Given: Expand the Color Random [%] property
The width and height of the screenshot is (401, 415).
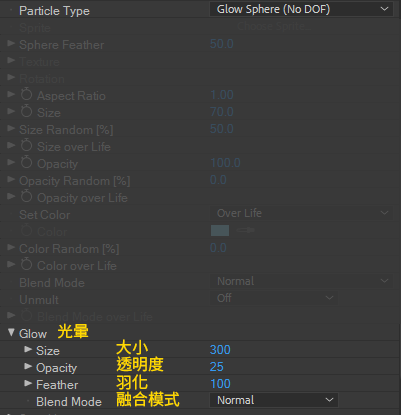Looking at the screenshot, I should tap(11, 247).
